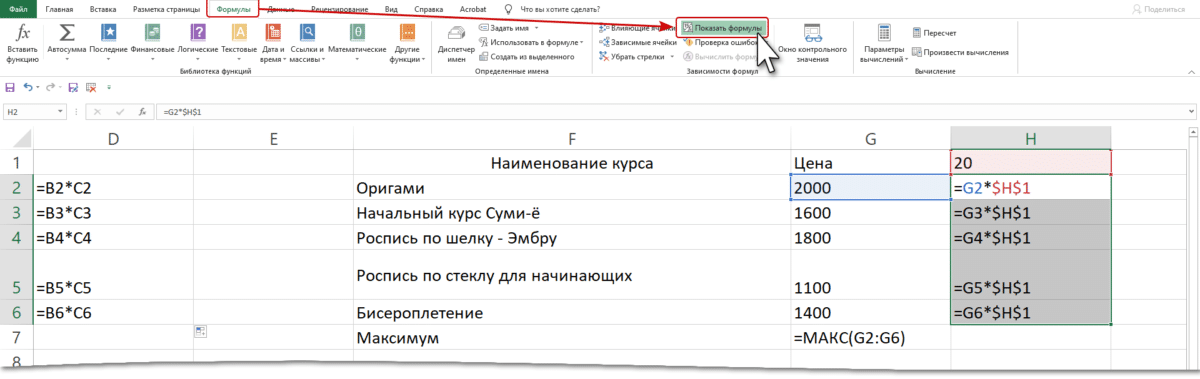
Task: Open Окно контрольного значения
Action: [x=812, y=42]
